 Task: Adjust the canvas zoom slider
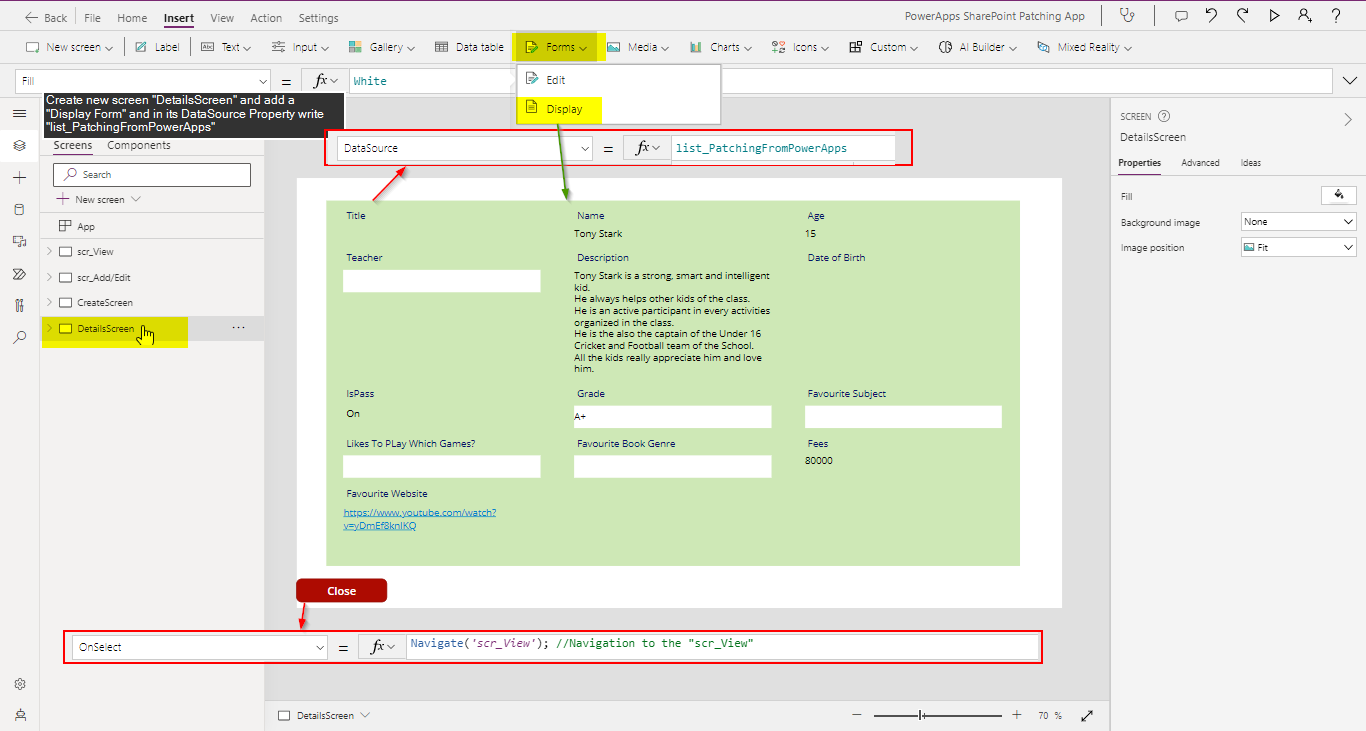point(937,715)
